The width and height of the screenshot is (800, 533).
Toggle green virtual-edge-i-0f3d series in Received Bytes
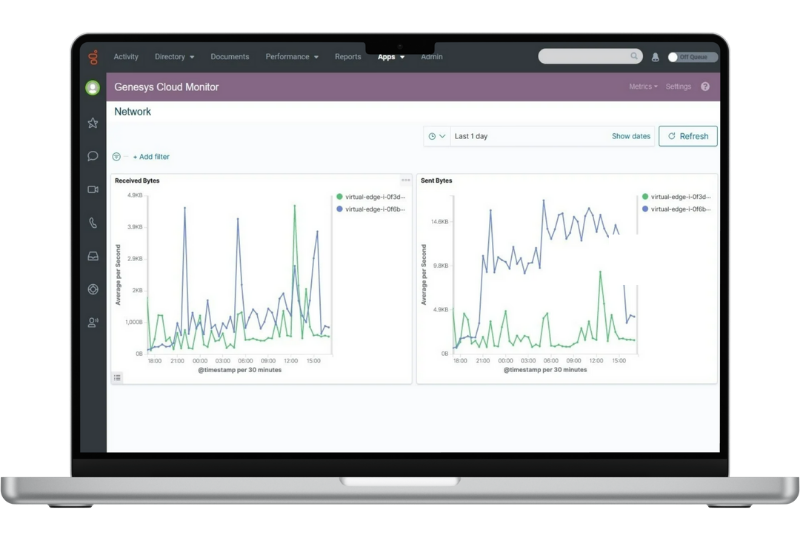(371, 197)
